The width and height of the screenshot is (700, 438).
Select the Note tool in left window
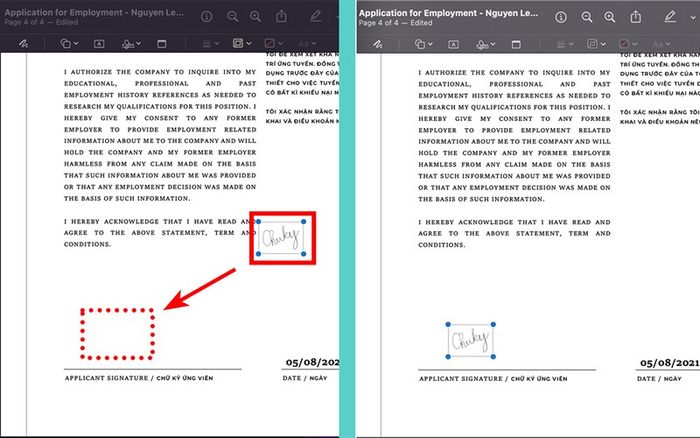click(x=162, y=44)
